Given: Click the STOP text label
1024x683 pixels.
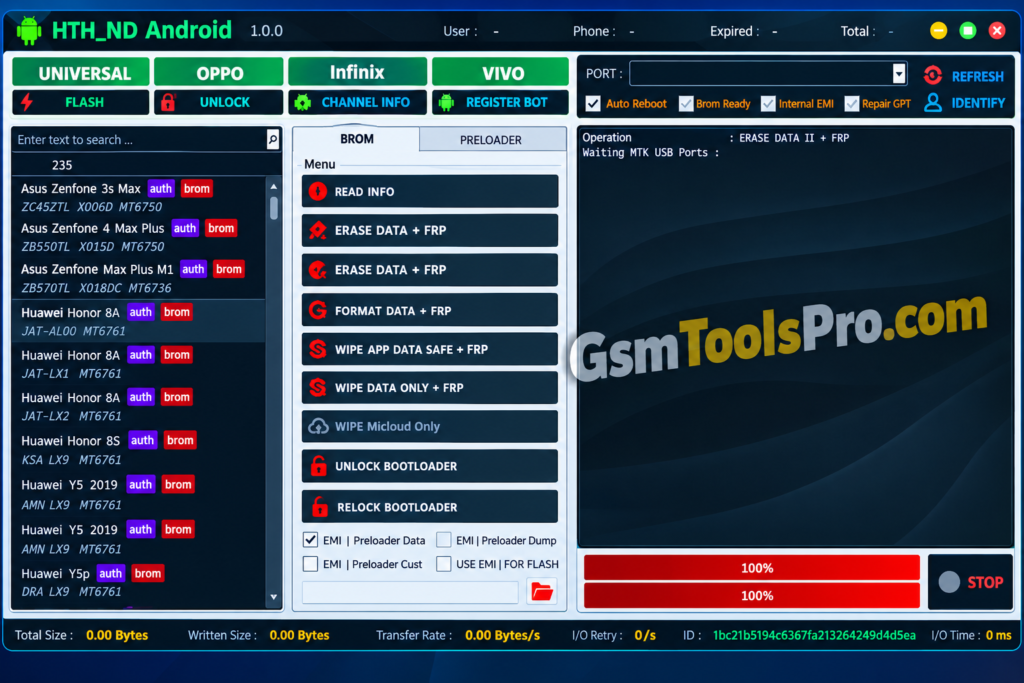Looking at the screenshot, I should [985, 582].
